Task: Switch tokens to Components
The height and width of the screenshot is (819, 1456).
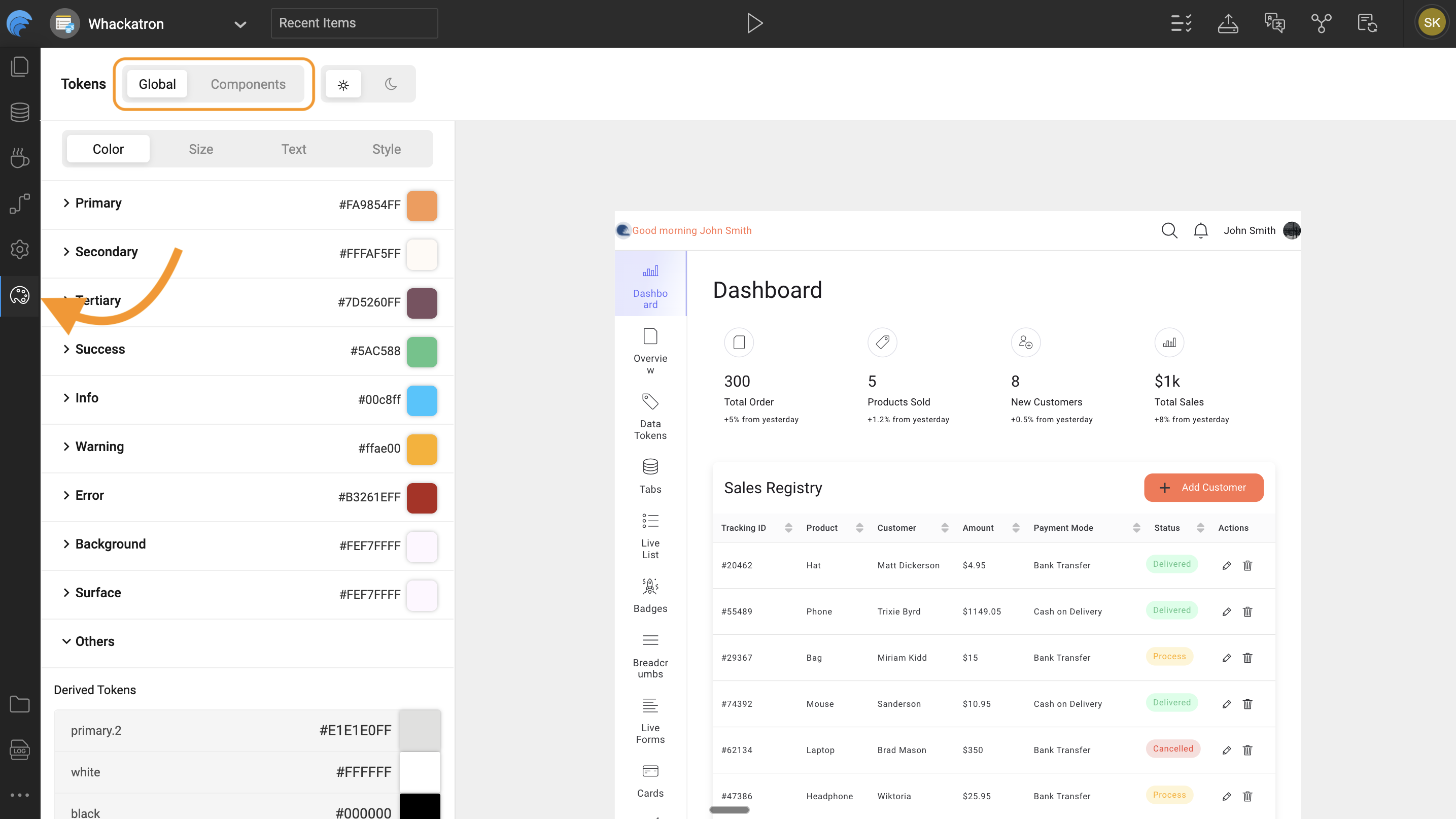Action: tap(248, 84)
